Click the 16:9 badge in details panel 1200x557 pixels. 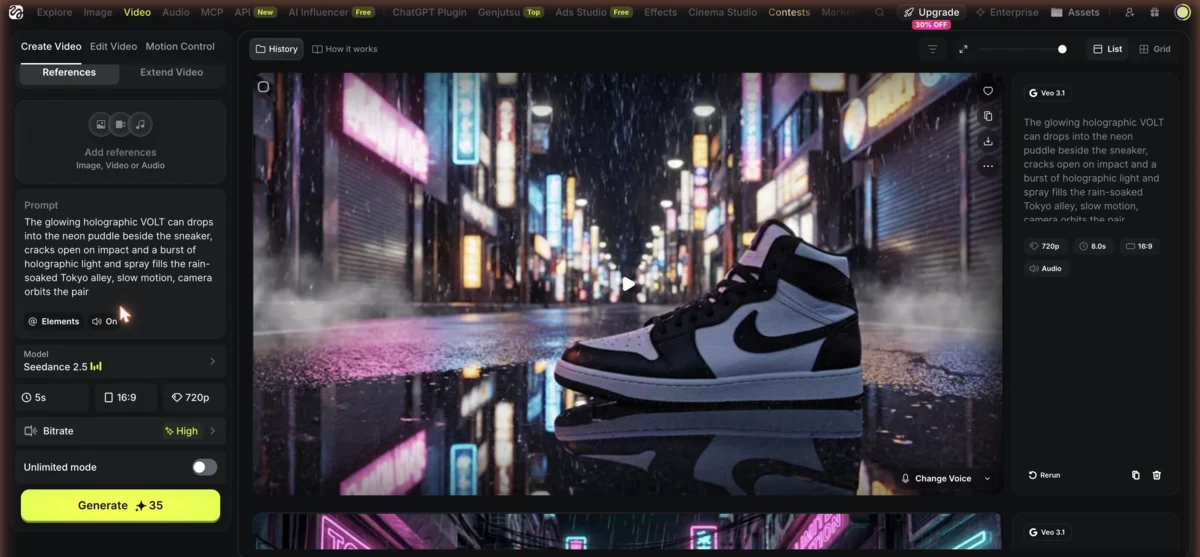point(1138,246)
